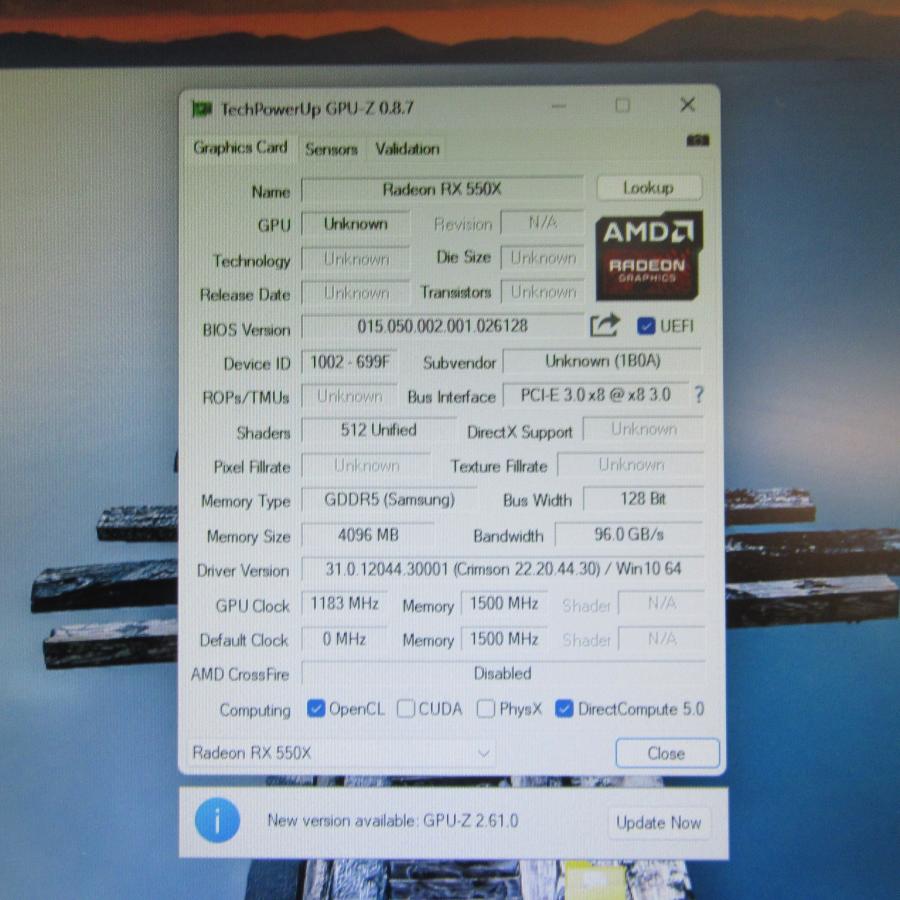This screenshot has height=900, width=900.
Task: Tick the PhysX checkbox
Action: [x=486, y=709]
